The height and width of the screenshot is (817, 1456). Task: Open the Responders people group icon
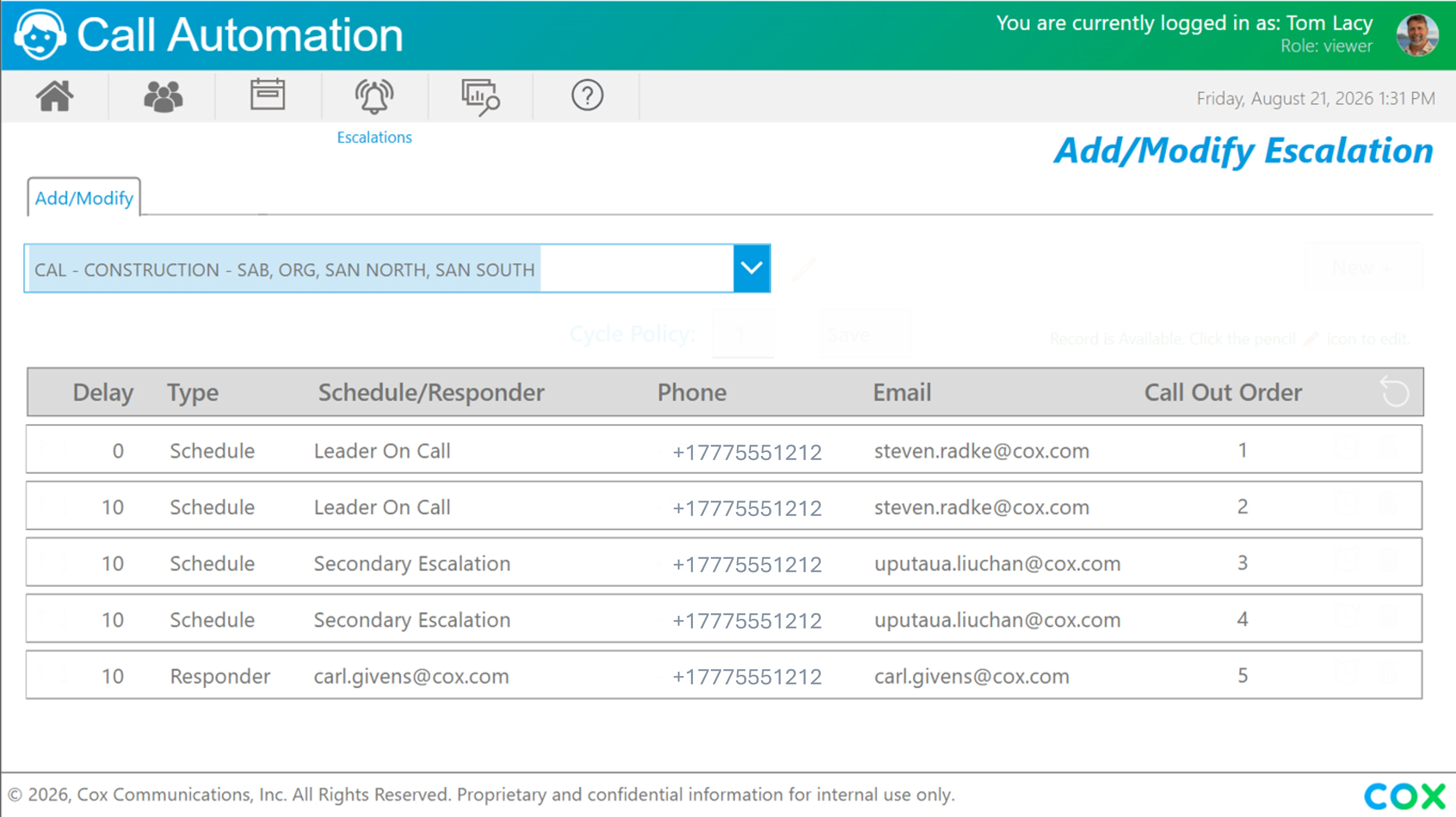[x=163, y=96]
